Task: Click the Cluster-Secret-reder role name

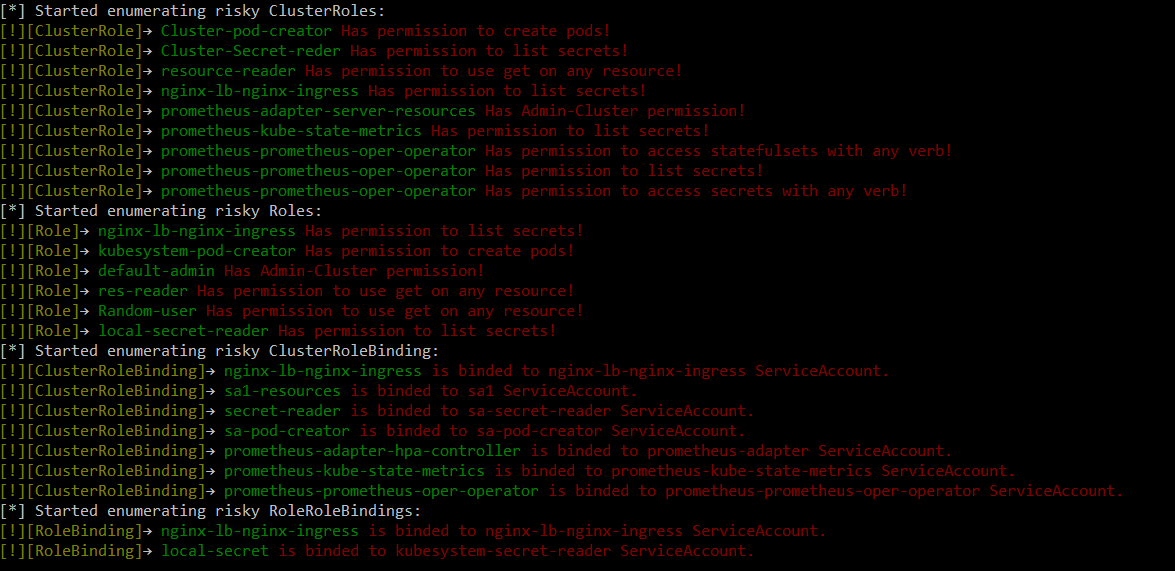Action: 251,51
